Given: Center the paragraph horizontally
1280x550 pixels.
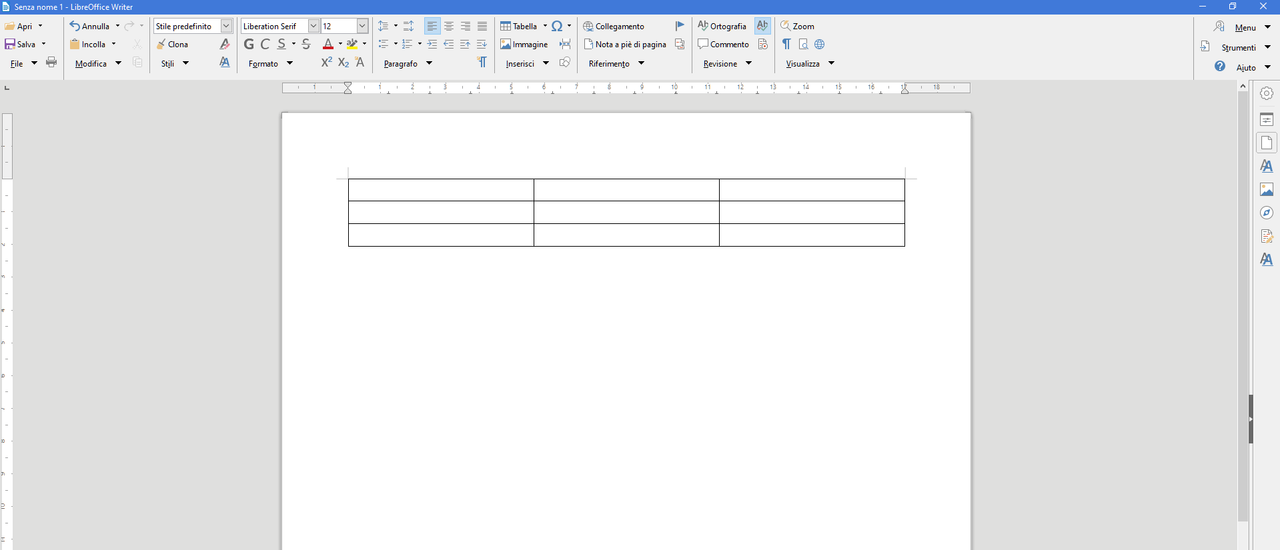Looking at the screenshot, I should point(449,26).
